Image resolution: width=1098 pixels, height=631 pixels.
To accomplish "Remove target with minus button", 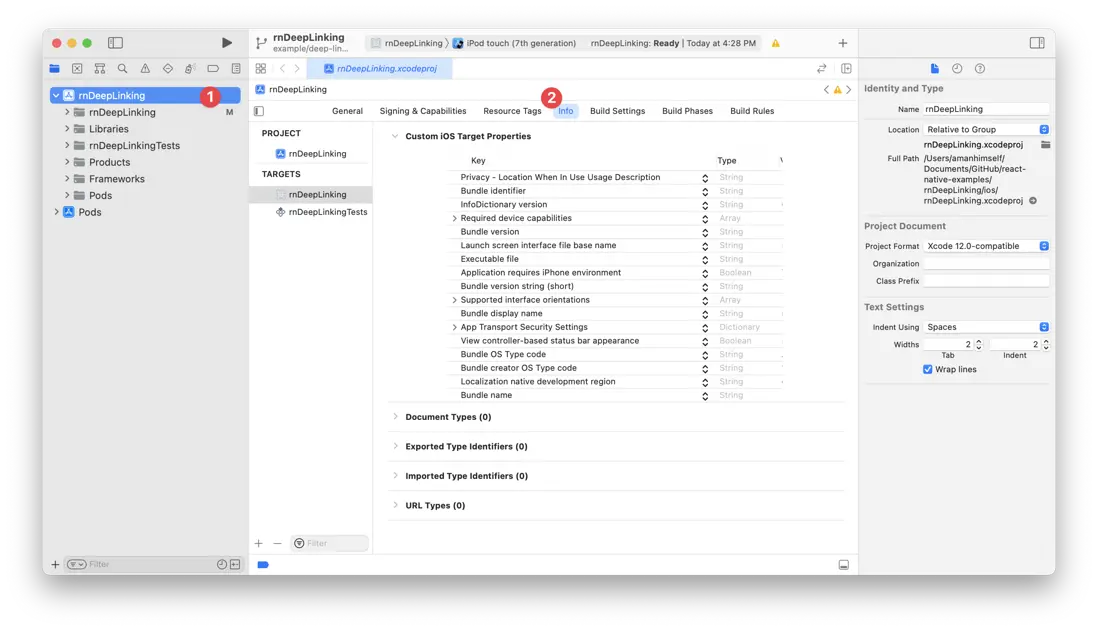I will click(x=277, y=543).
